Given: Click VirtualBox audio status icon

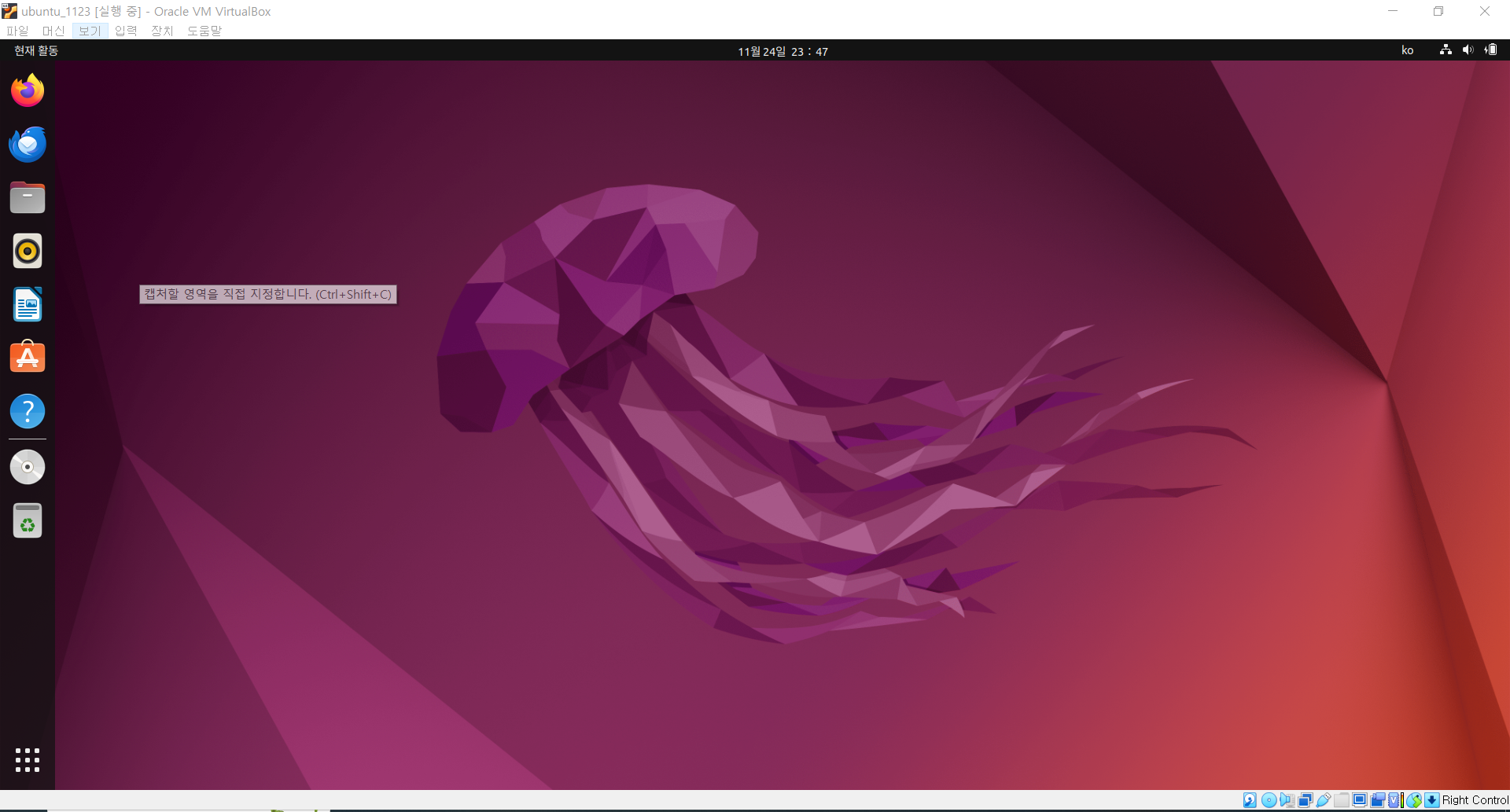Looking at the screenshot, I should click(1287, 800).
